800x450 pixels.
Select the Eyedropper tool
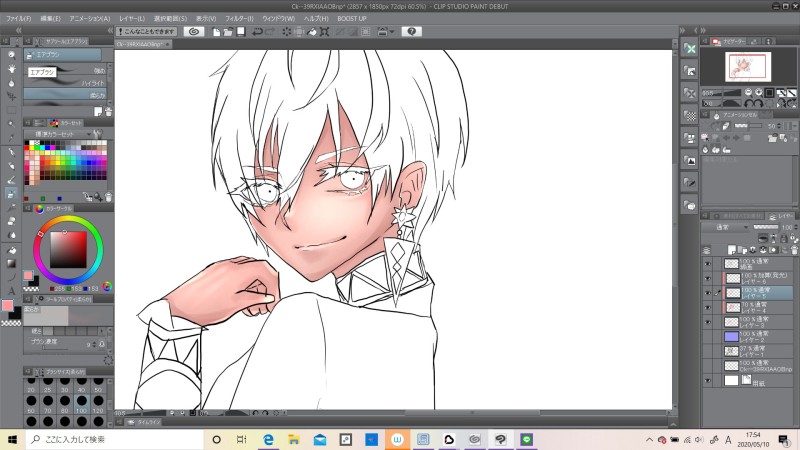pyautogui.click(x=11, y=138)
